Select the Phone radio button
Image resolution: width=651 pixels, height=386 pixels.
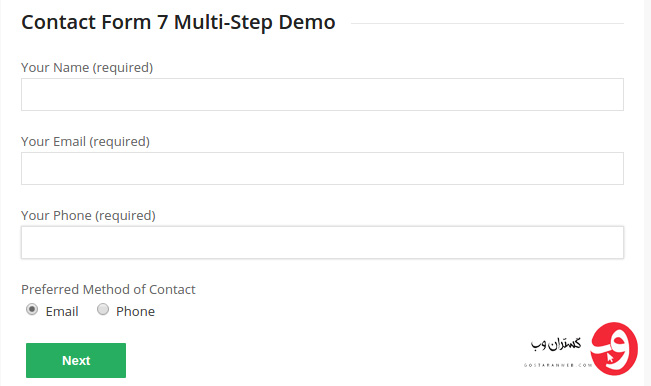(103, 310)
